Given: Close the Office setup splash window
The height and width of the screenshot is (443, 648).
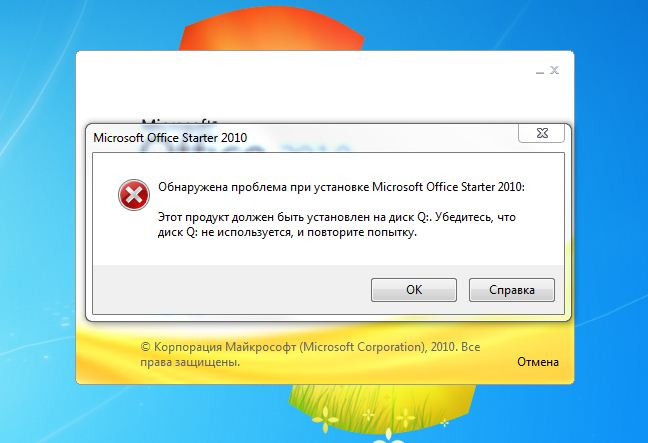Looking at the screenshot, I should click(x=554, y=71).
